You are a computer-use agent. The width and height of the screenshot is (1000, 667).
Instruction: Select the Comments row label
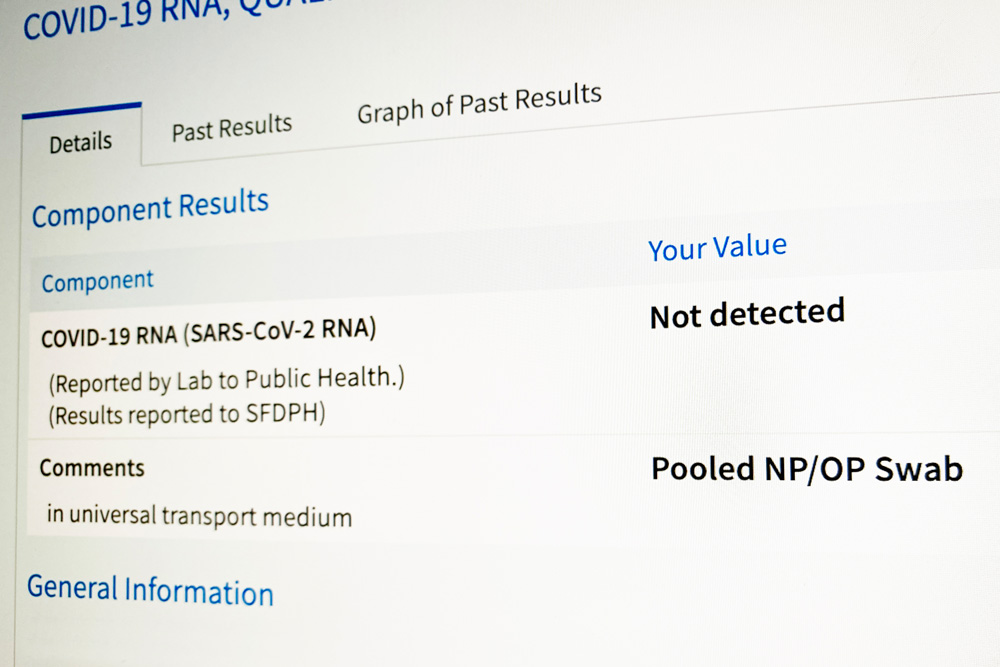(x=92, y=468)
